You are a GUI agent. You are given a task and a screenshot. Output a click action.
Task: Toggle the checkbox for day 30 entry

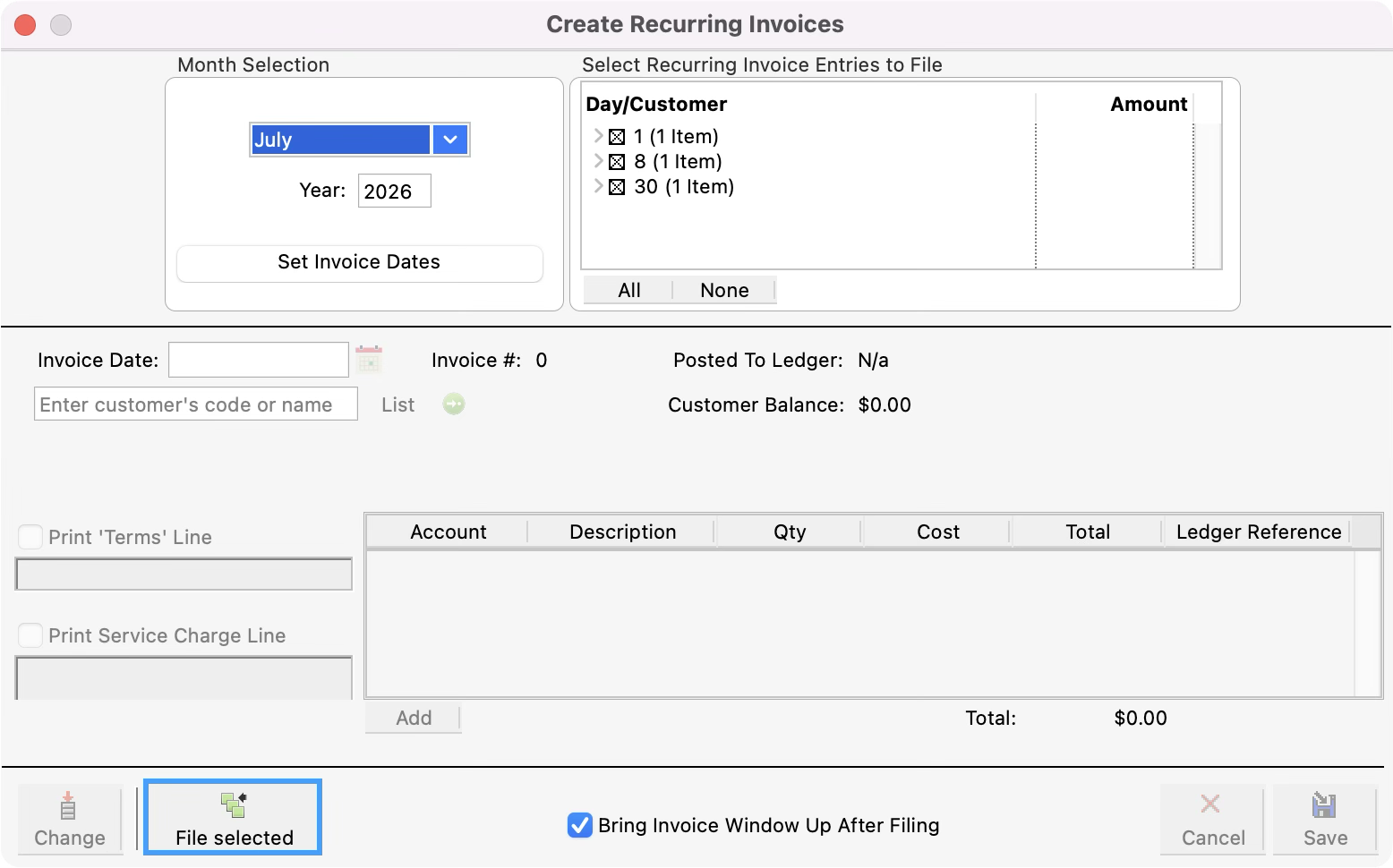click(x=617, y=187)
